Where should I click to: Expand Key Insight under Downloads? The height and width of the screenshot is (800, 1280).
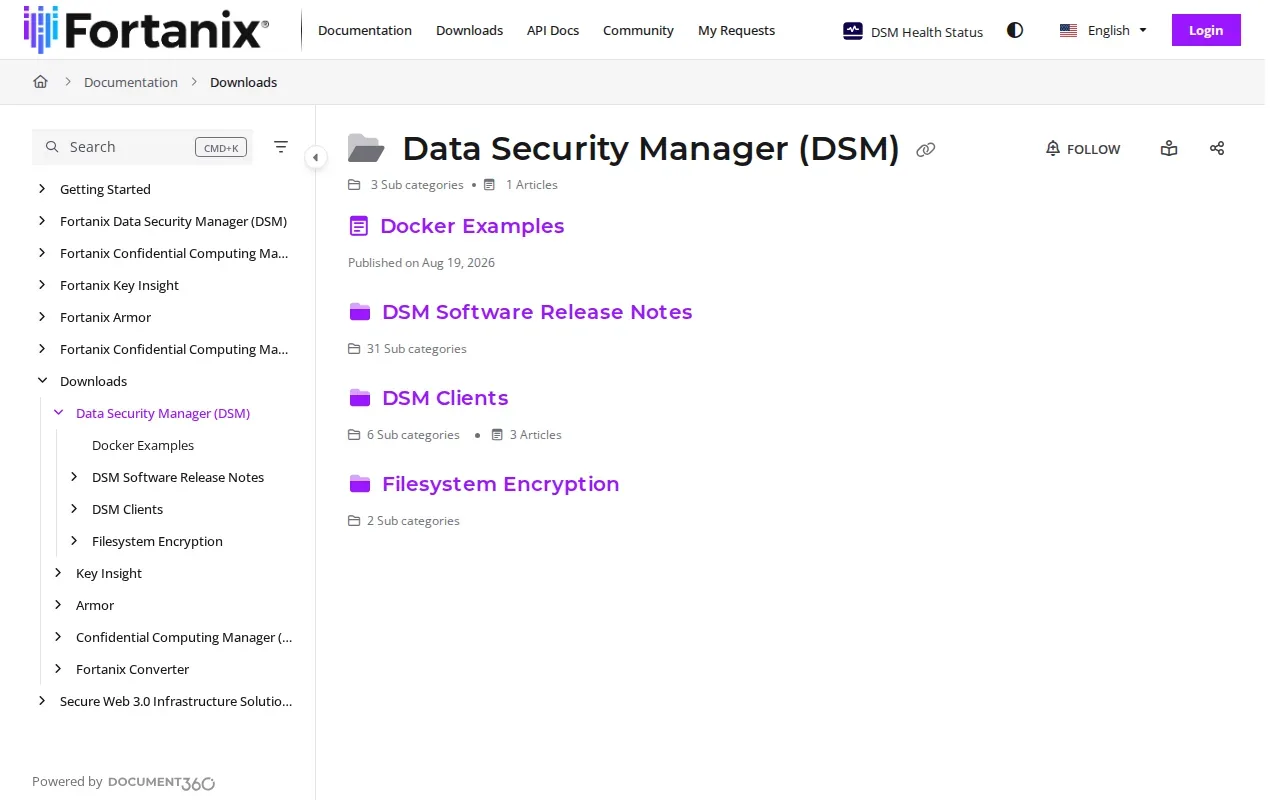pos(58,573)
